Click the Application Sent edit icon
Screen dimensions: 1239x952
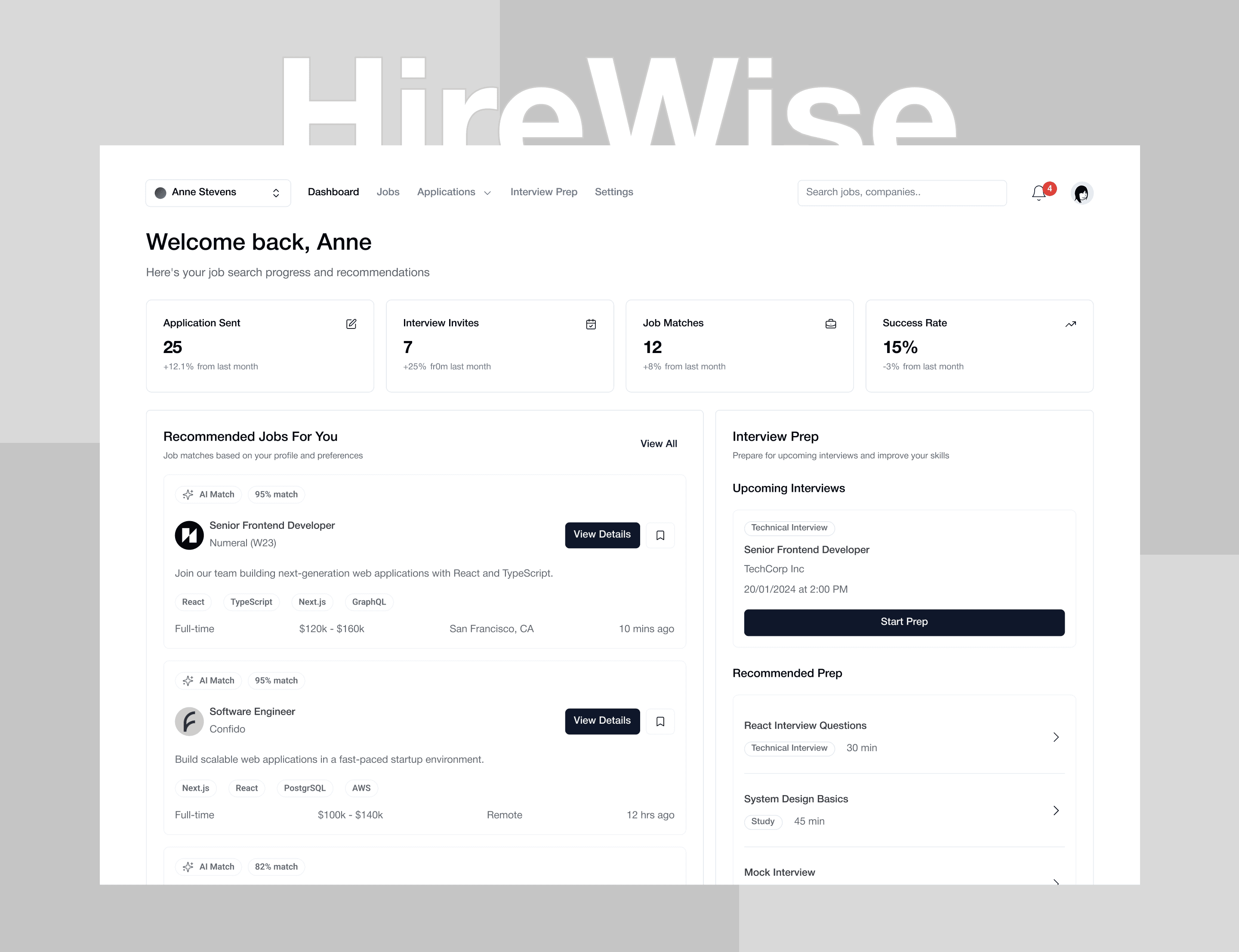pos(351,324)
